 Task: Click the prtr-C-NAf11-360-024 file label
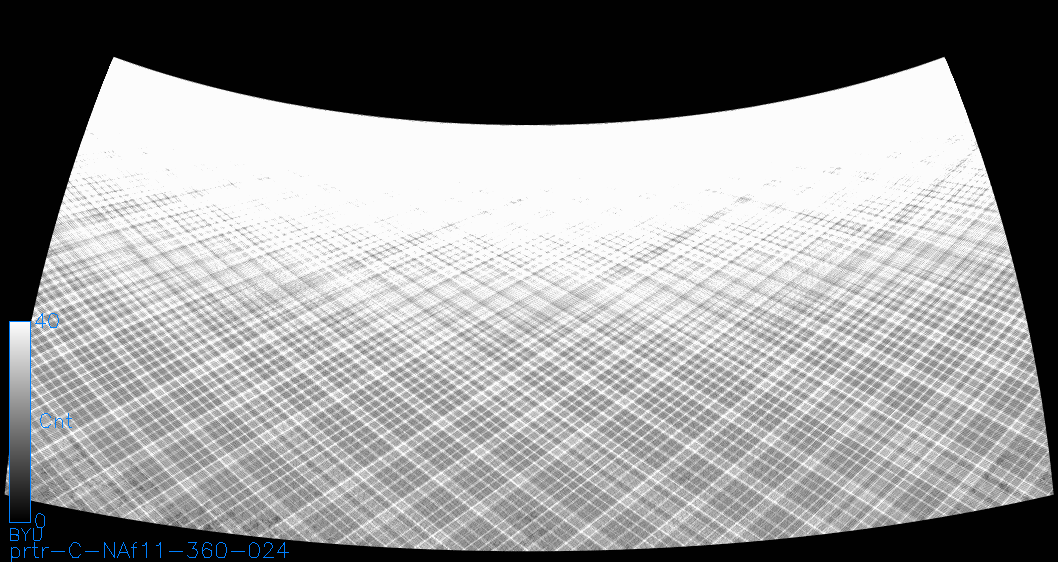coord(149,551)
